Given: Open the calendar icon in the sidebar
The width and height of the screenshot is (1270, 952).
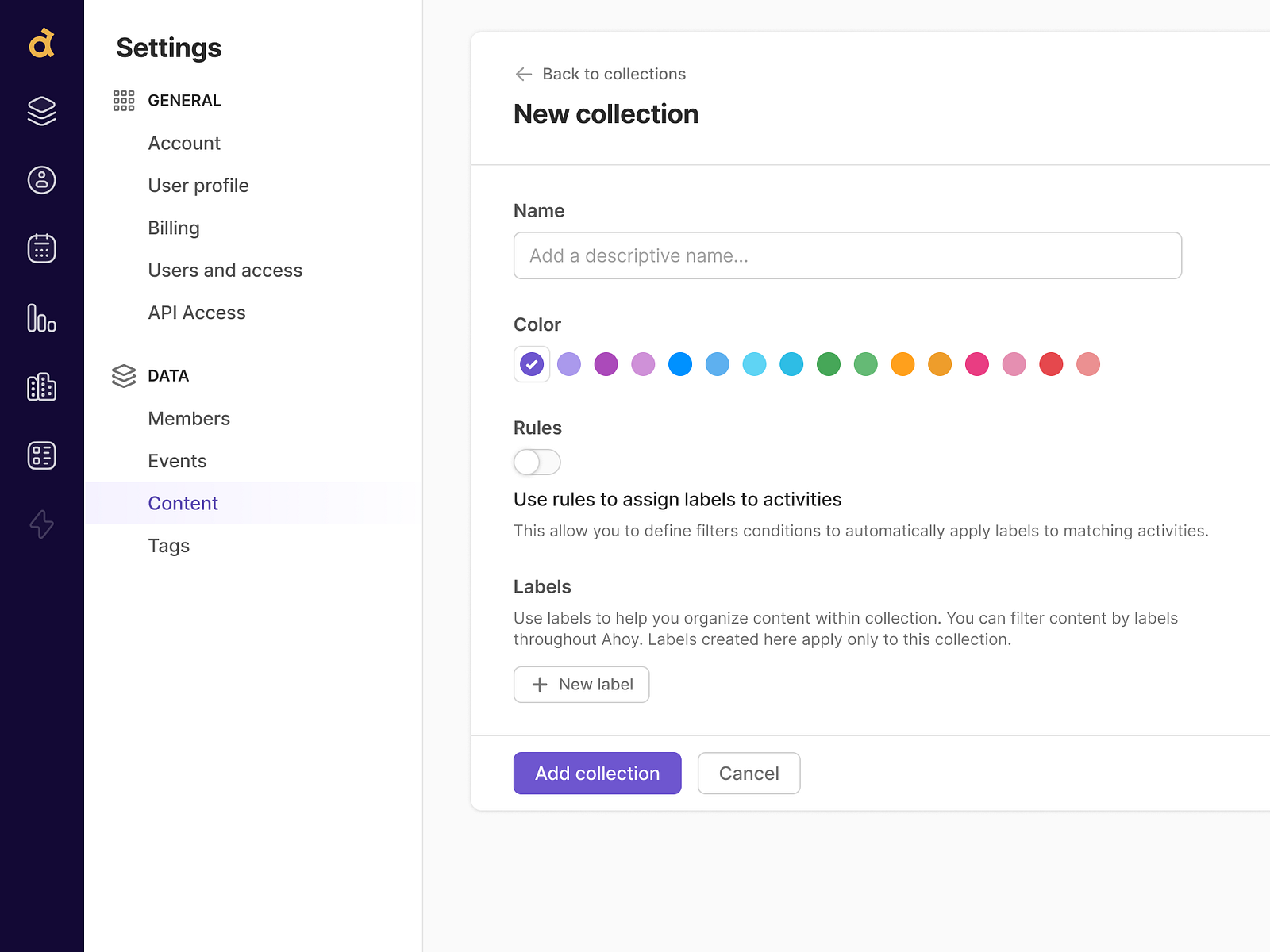Looking at the screenshot, I should [41, 248].
